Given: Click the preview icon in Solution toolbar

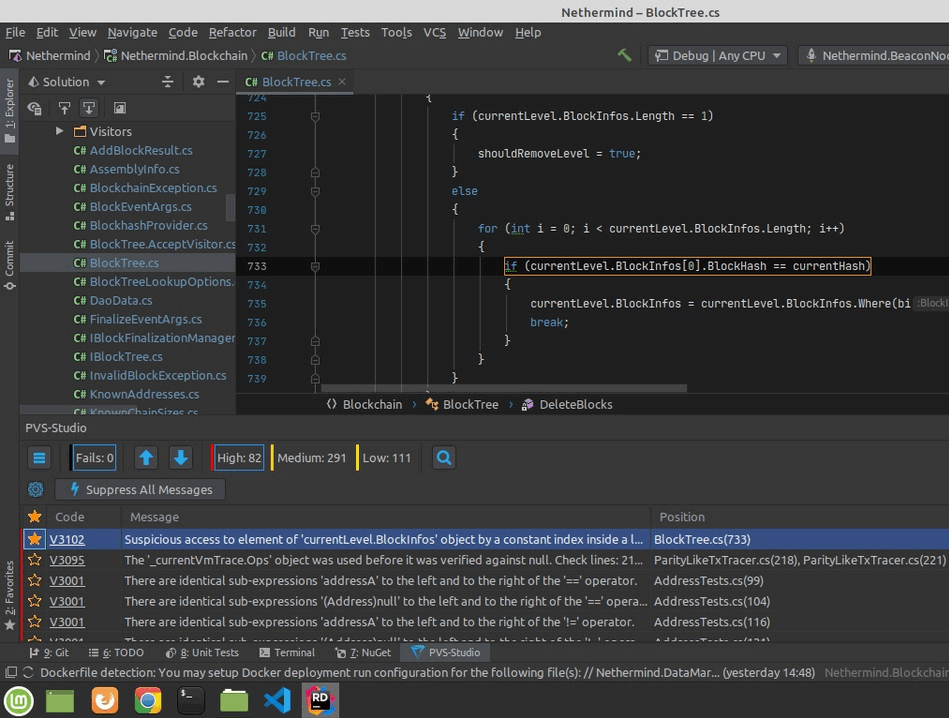Looking at the screenshot, I should coord(120,108).
